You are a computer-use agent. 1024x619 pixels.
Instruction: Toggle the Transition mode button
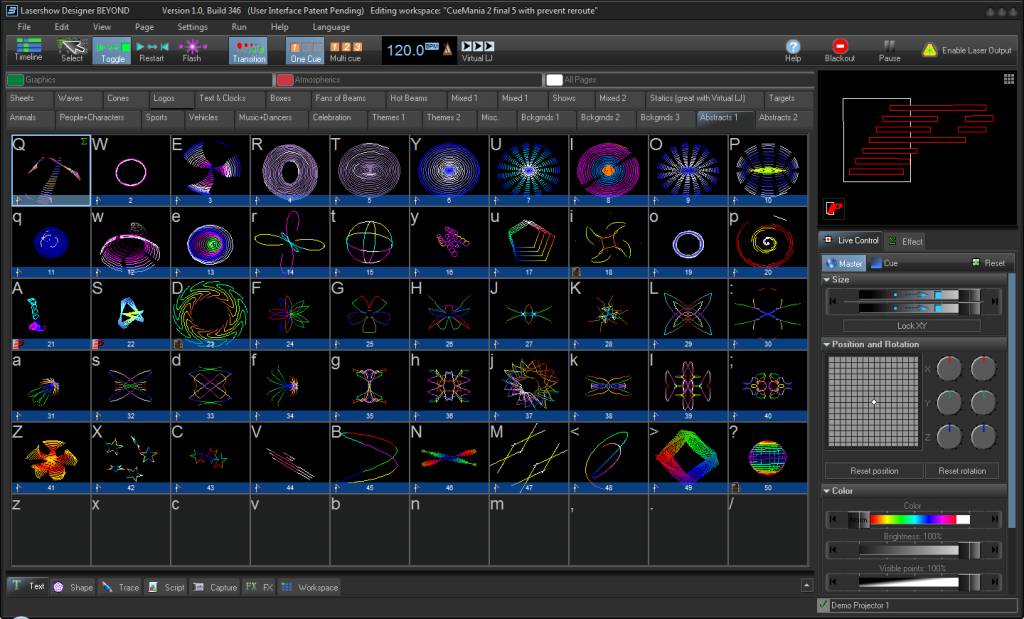(x=248, y=50)
